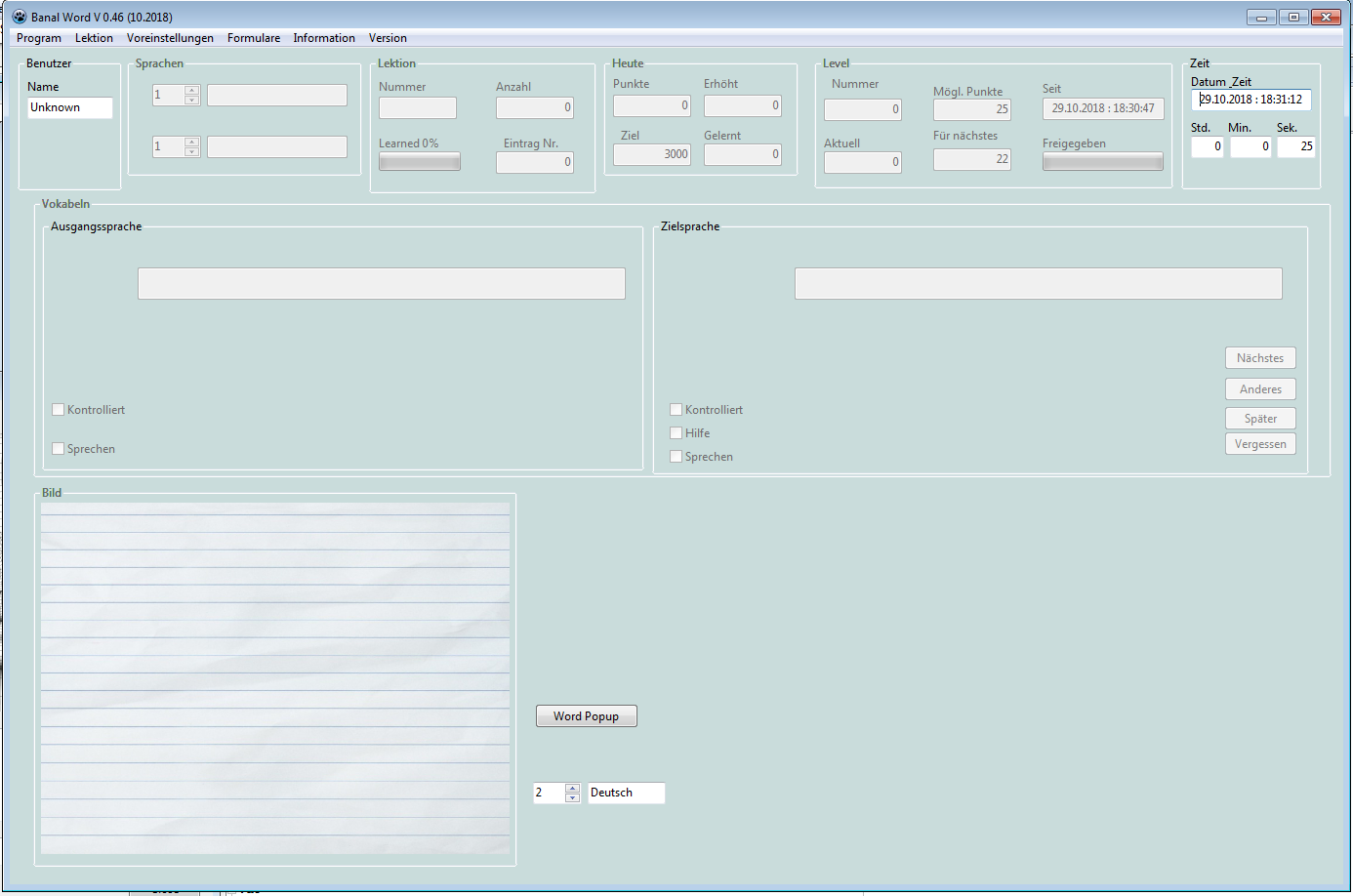Click the Learned progress bar
The height and width of the screenshot is (896, 1353).
(x=419, y=162)
